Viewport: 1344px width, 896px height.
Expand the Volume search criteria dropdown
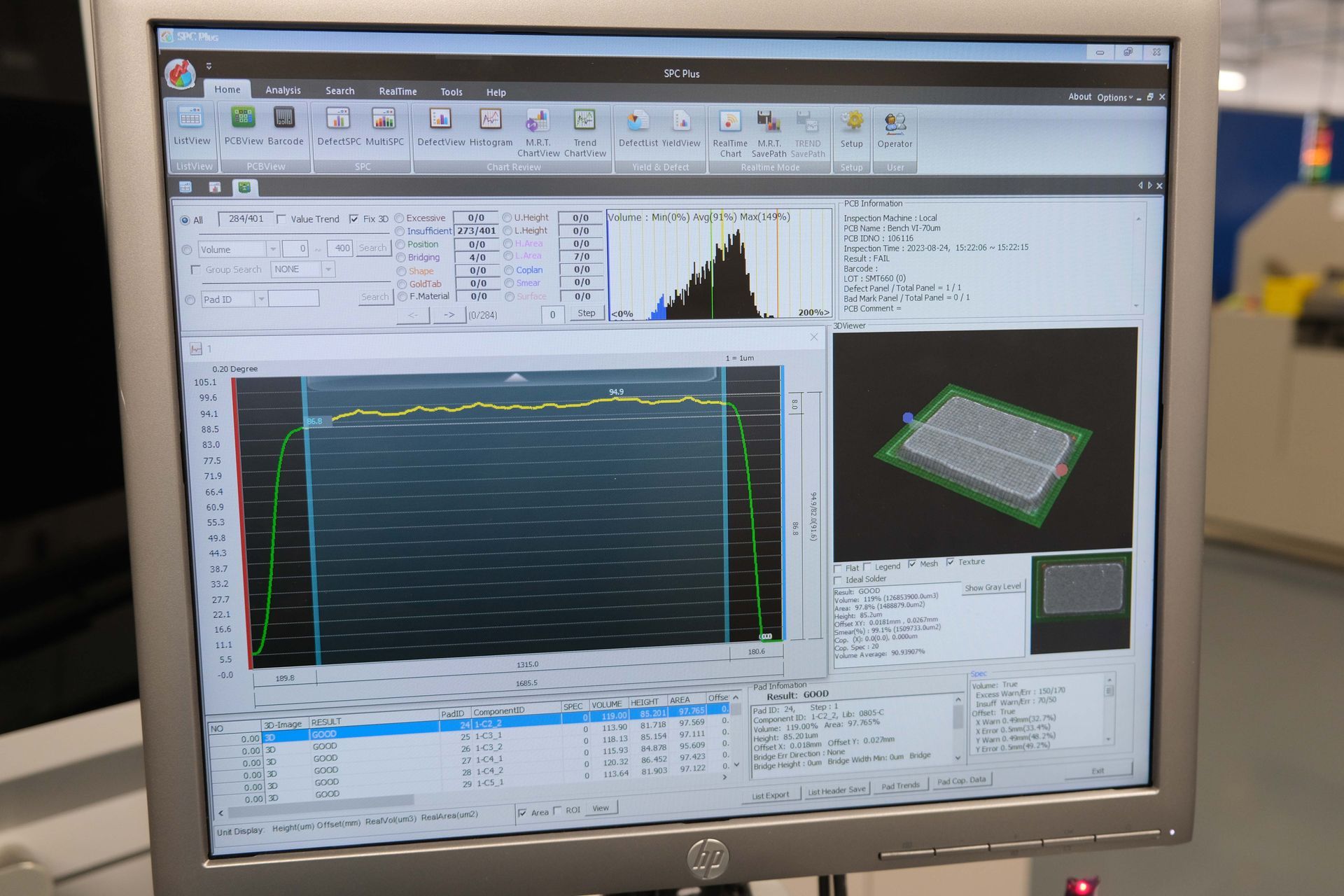274,248
